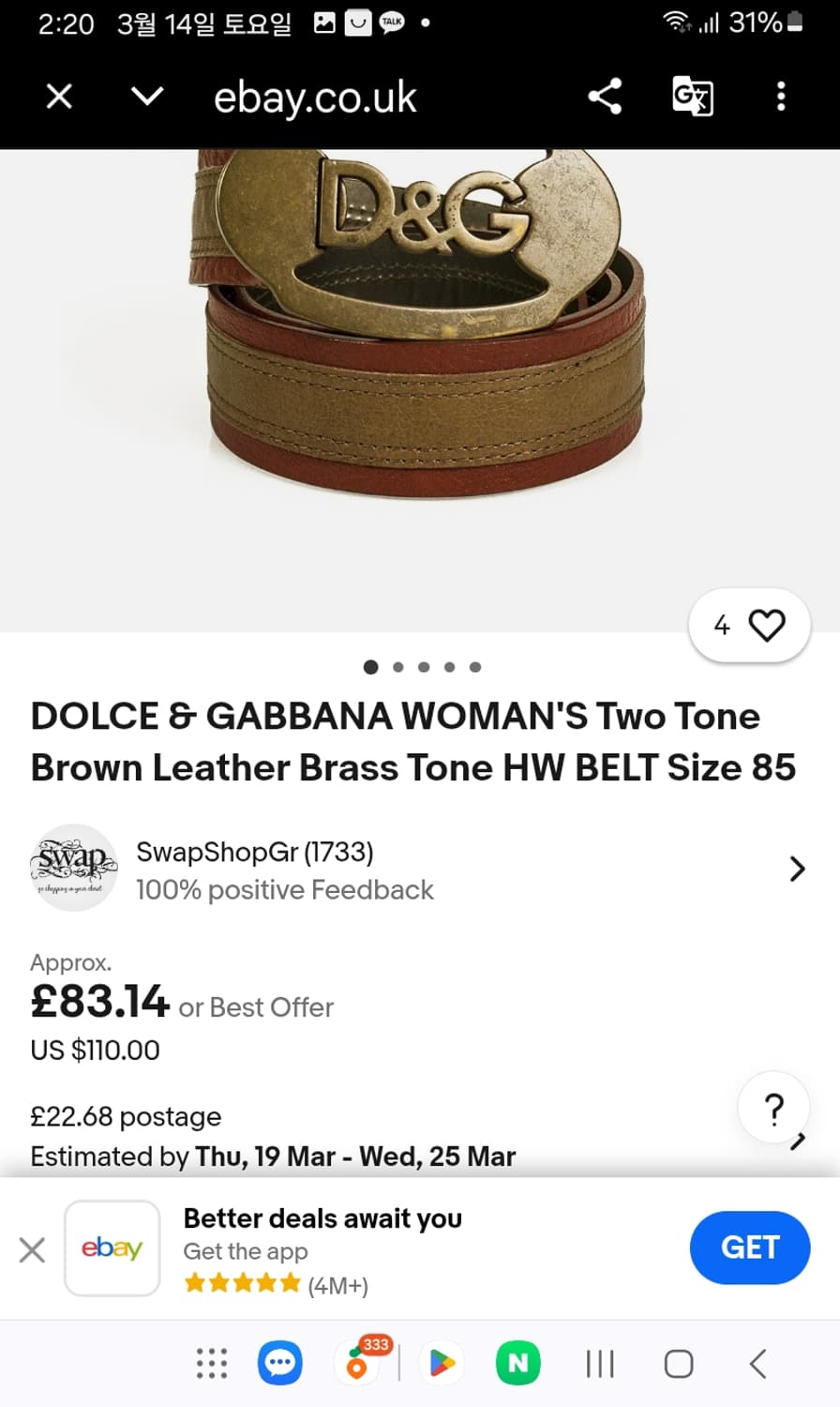The image size is (840, 1407).
Task: Open the SwapShopGr seller profile link
Action: coord(254,852)
